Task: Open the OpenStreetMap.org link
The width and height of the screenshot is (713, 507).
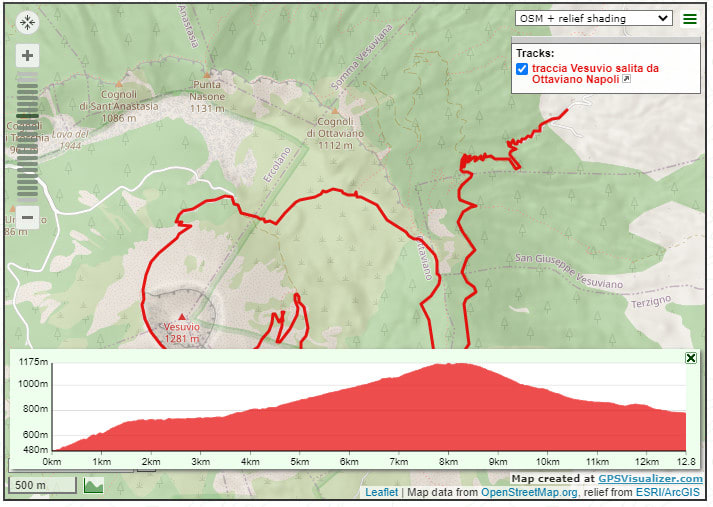Action: (529, 492)
